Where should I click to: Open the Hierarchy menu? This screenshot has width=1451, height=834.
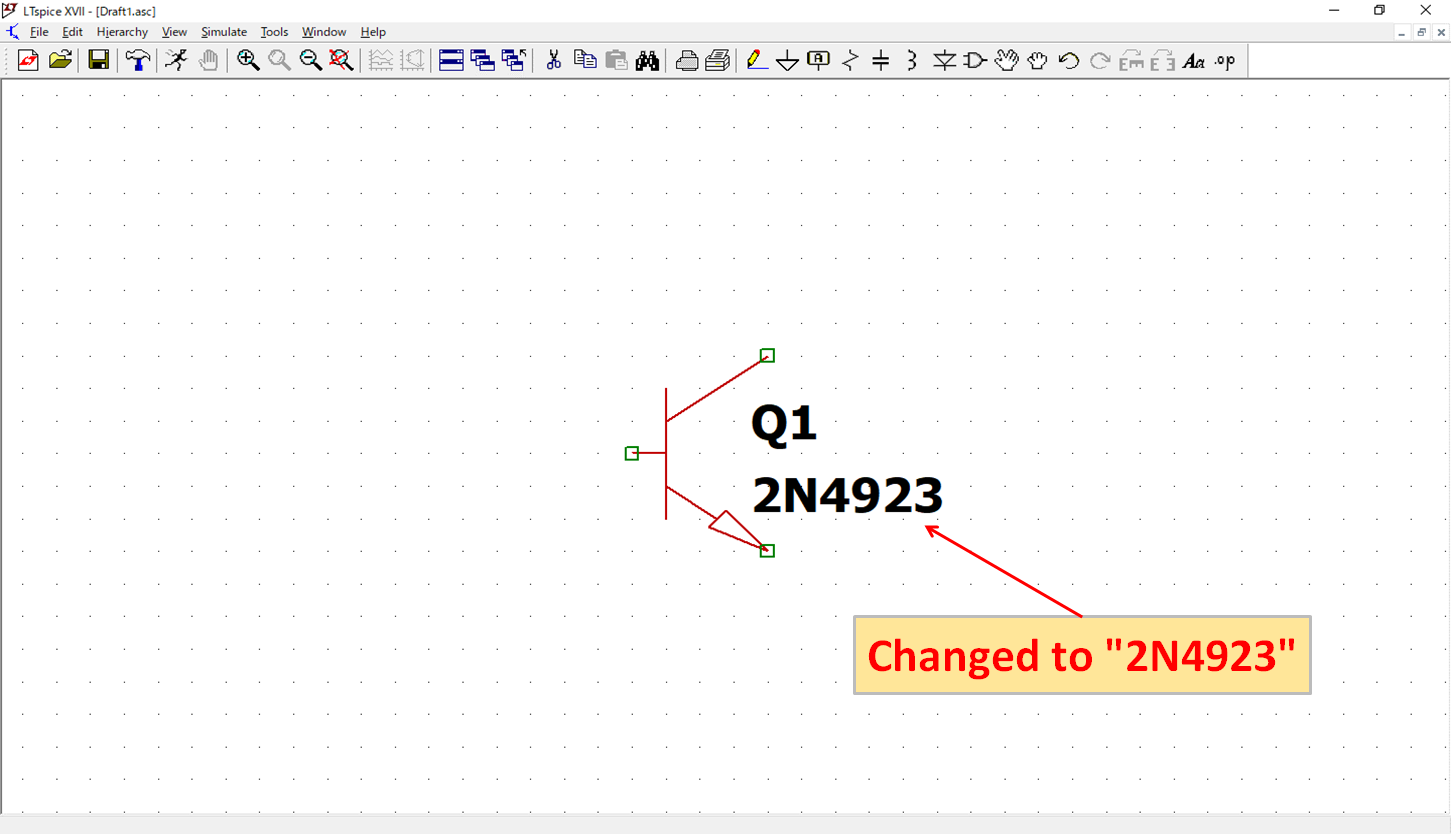click(x=121, y=31)
